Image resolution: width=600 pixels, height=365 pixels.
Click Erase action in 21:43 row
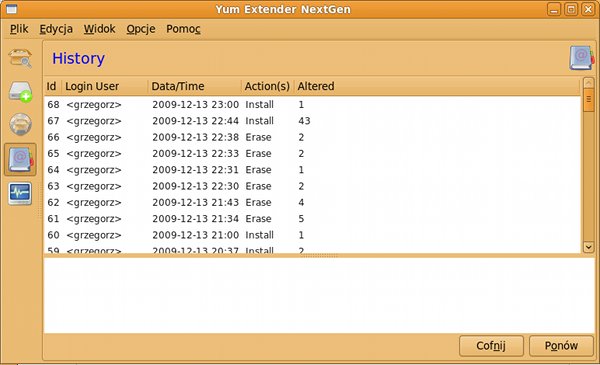[258, 202]
